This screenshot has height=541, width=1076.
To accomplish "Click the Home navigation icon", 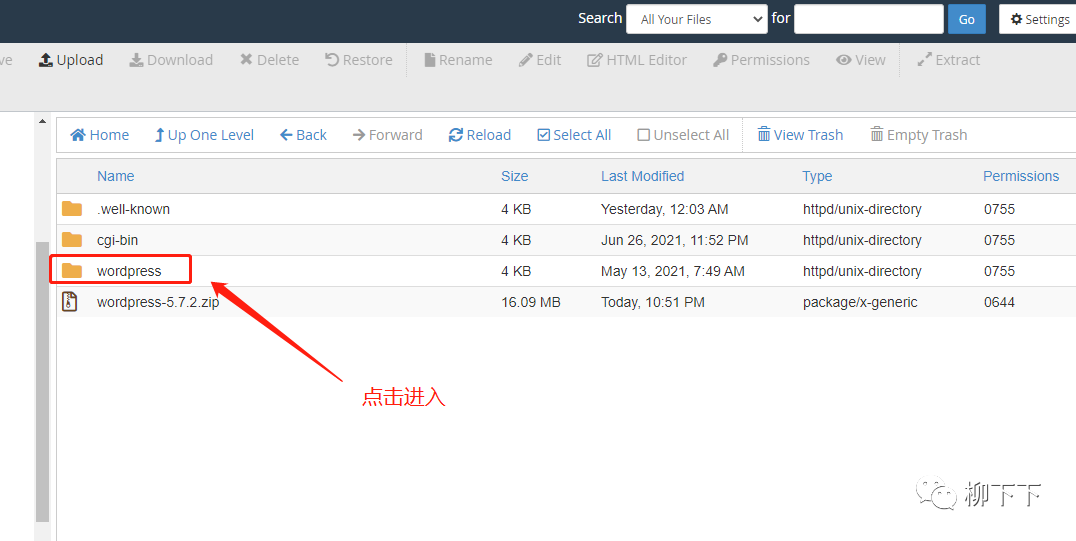I will [78, 135].
